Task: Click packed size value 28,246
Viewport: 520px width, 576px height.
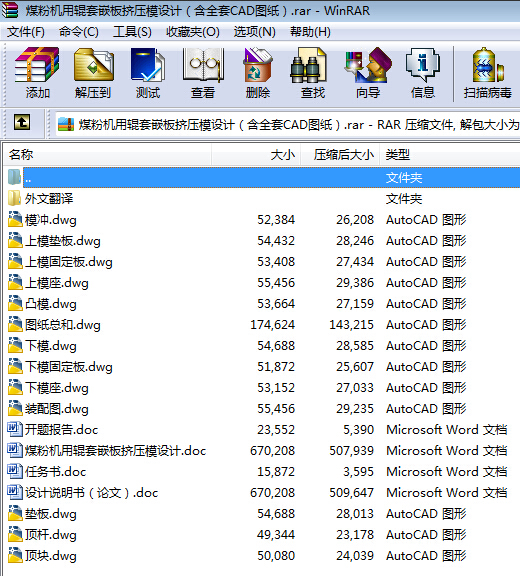Action: (x=355, y=241)
